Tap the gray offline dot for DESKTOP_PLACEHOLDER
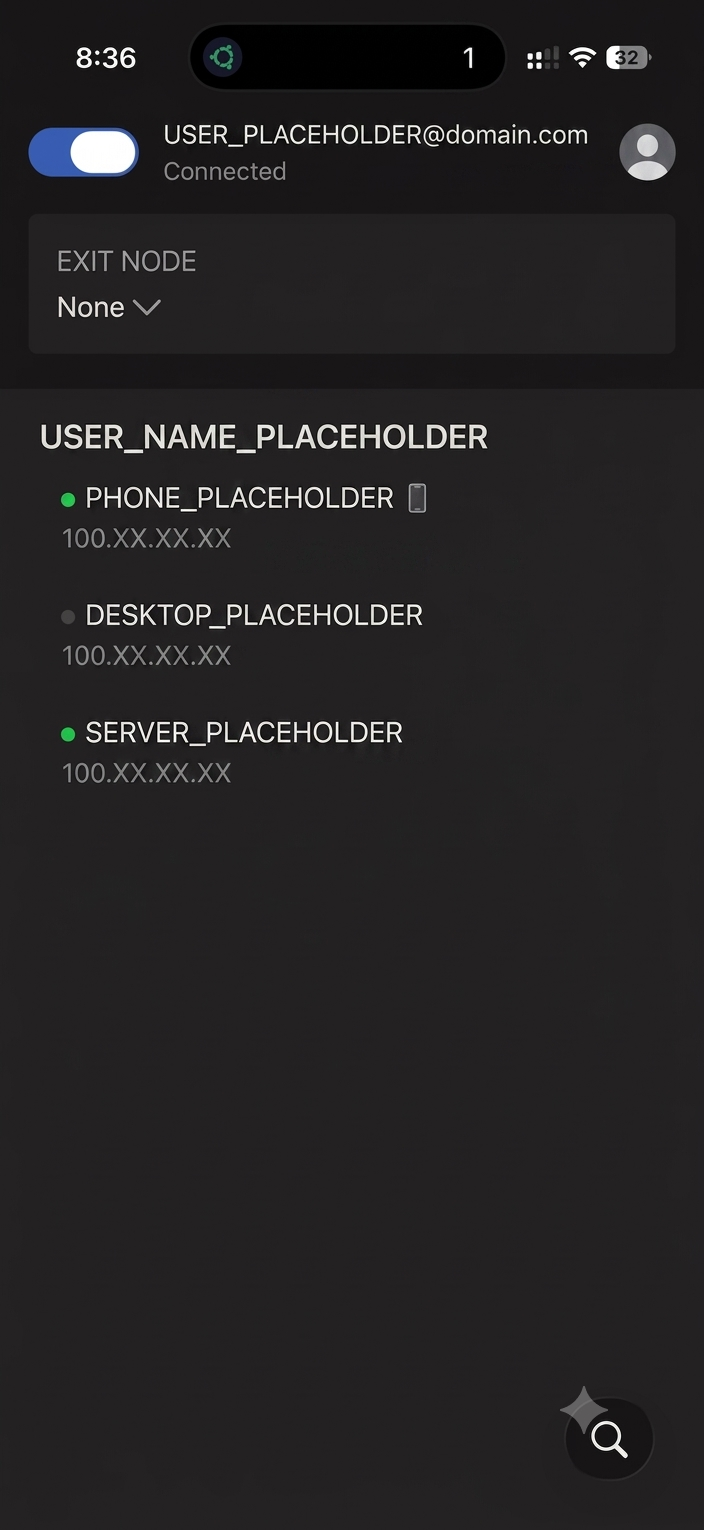The height and width of the screenshot is (1530, 704). coord(68,617)
